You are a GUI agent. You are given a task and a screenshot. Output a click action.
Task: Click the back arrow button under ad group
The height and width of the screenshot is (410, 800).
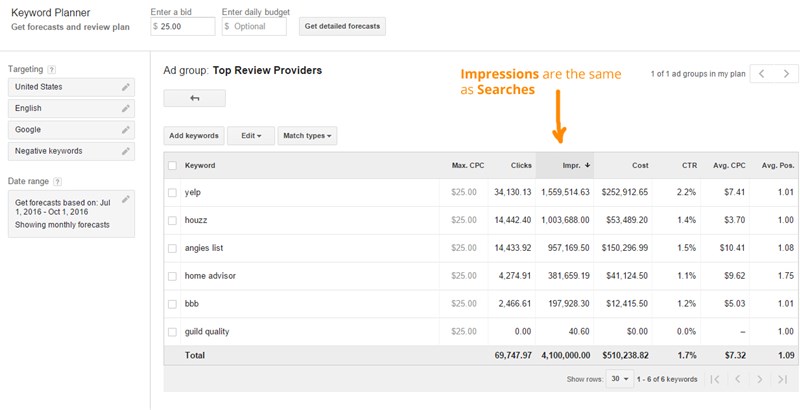click(194, 98)
